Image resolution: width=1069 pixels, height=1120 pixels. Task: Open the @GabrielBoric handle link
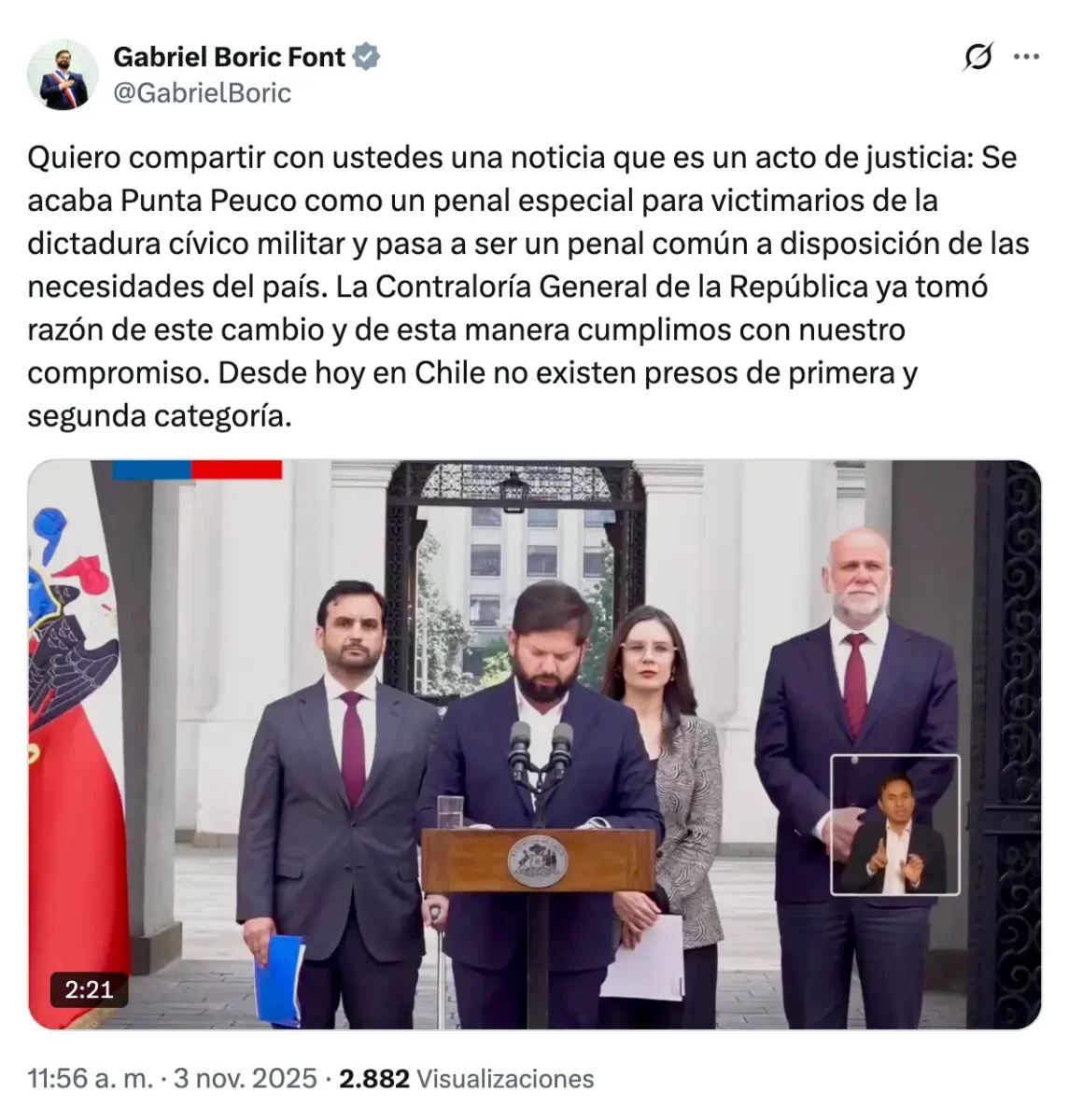(x=203, y=93)
